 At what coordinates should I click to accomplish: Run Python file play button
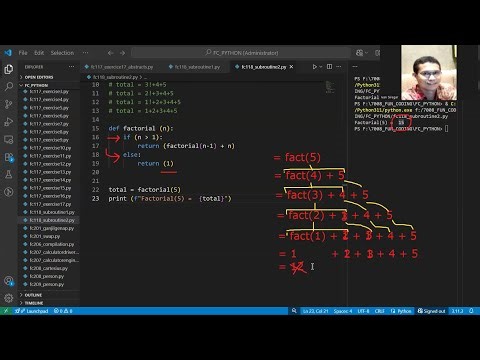tap(314, 67)
